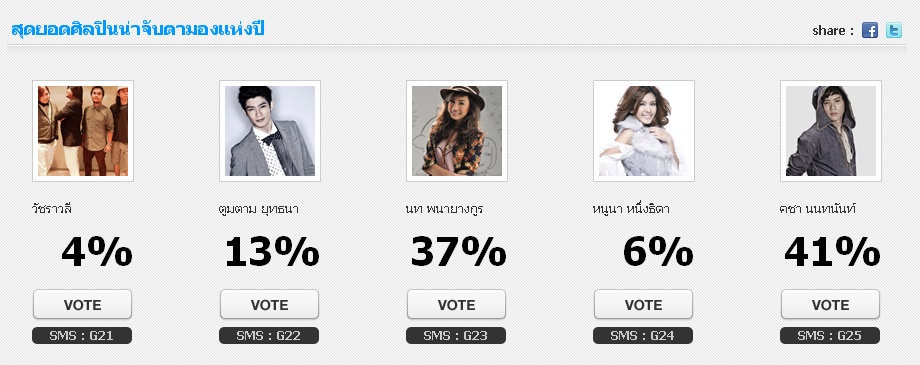Select the SMS : G25 label
Screen dimensions: 920x365
coord(830,336)
